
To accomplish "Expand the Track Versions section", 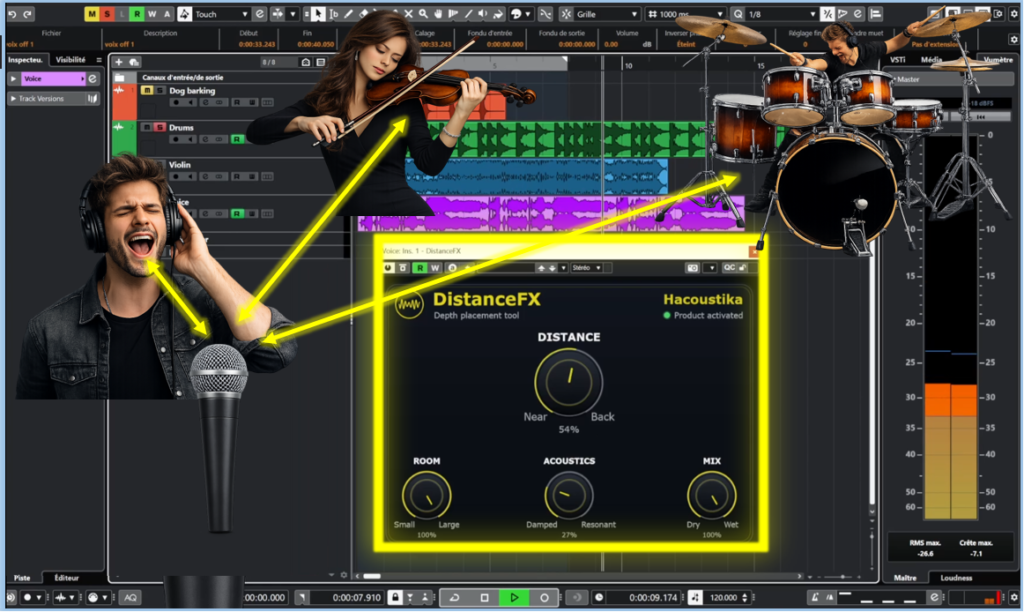I will [13, 99].
